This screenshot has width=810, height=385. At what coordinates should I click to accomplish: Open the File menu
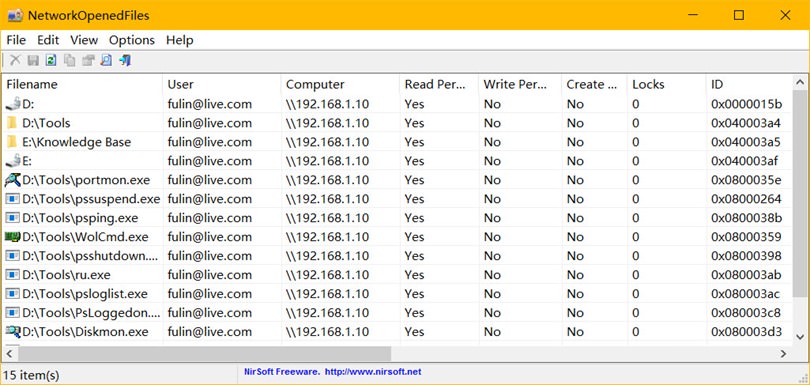tap(16, 40)
